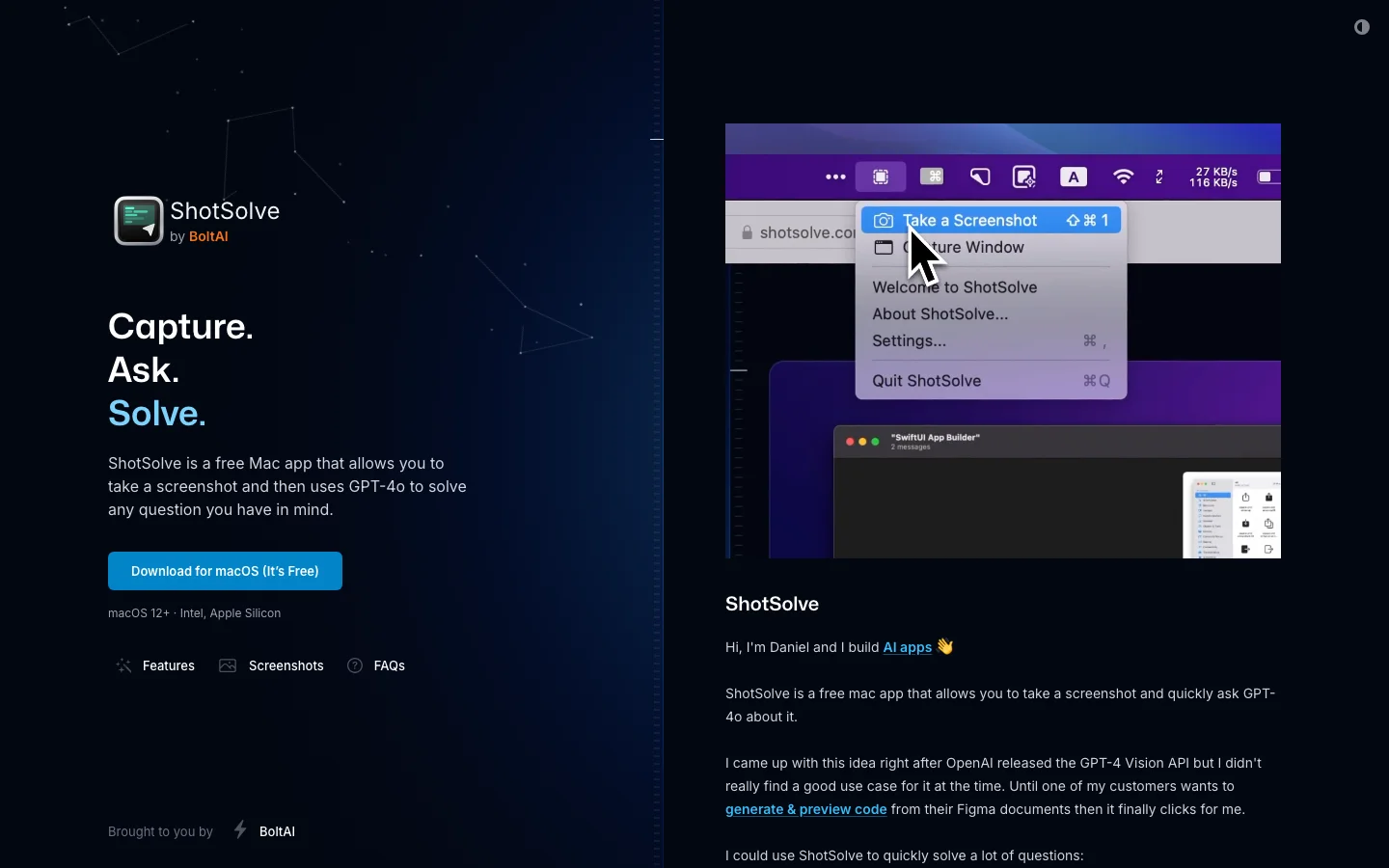The height and width of the screenshot is (868, 1389).
Task: Click the ShotSolve app logo icon
Action: tap(139, 221)
